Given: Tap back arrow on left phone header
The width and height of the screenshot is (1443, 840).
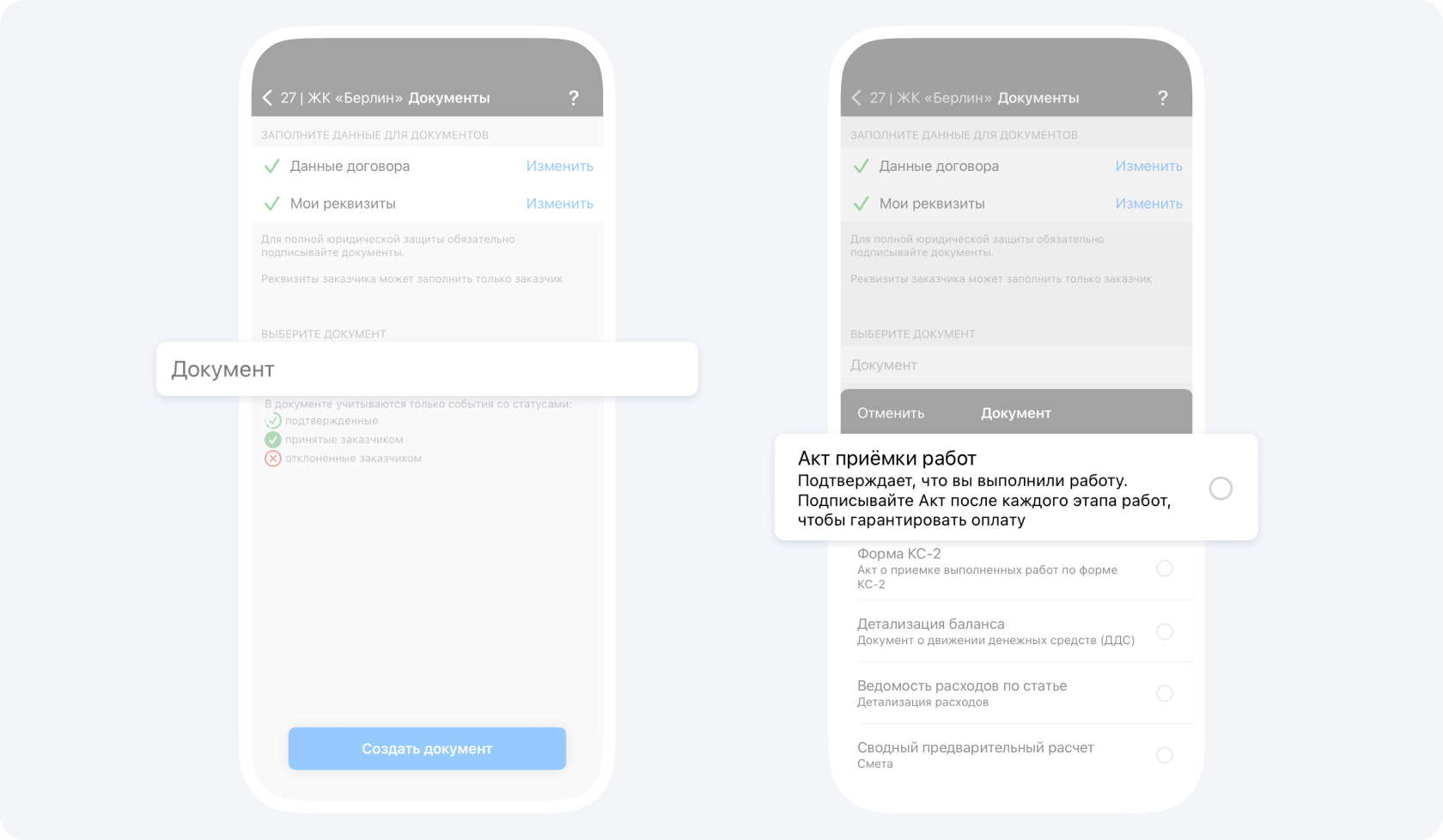Looking at the screenshot, I should coord(267,98).
